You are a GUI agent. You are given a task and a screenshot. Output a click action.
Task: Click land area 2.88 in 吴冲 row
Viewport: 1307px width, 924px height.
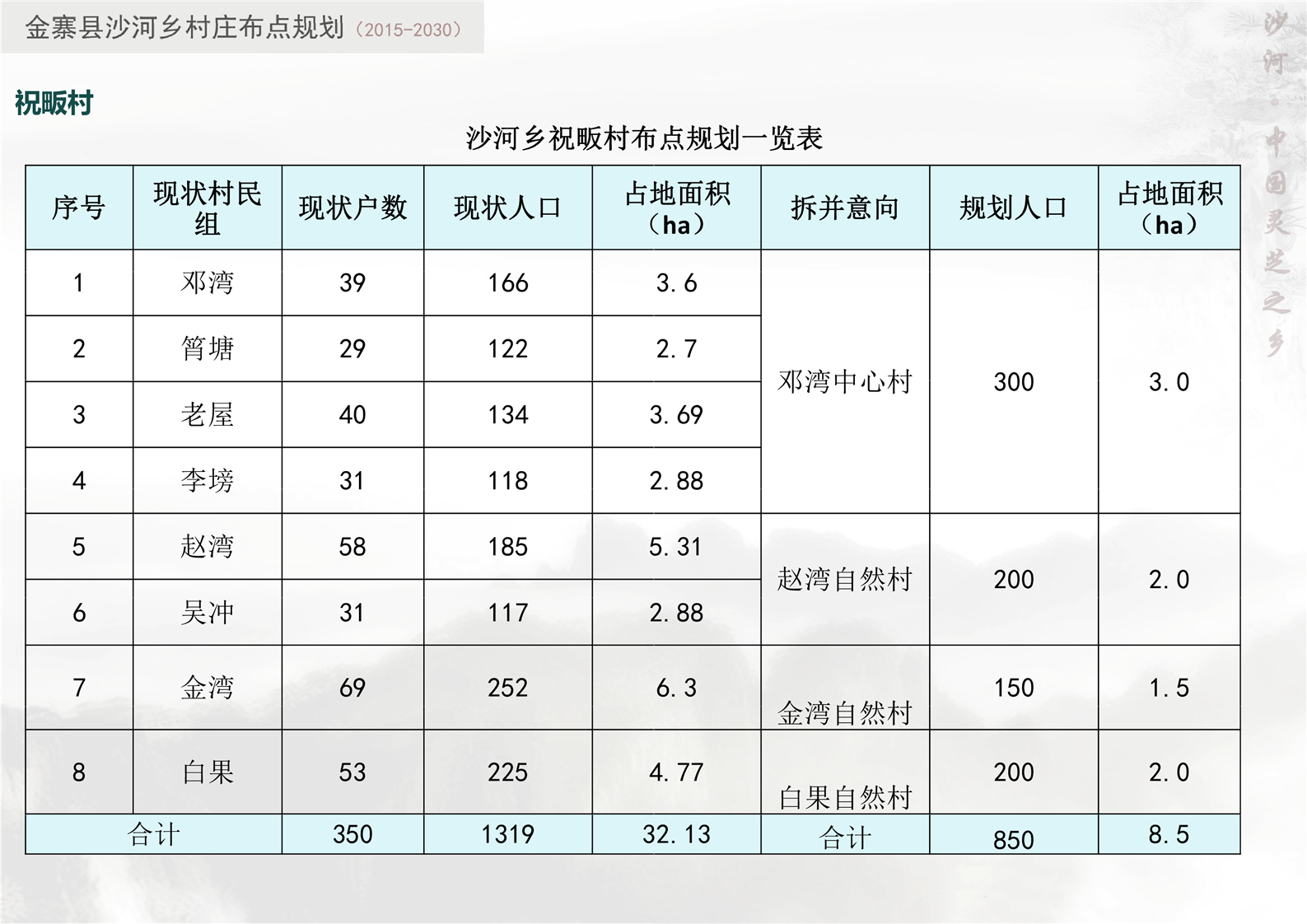pyautogui.click(x=676, y=613)
